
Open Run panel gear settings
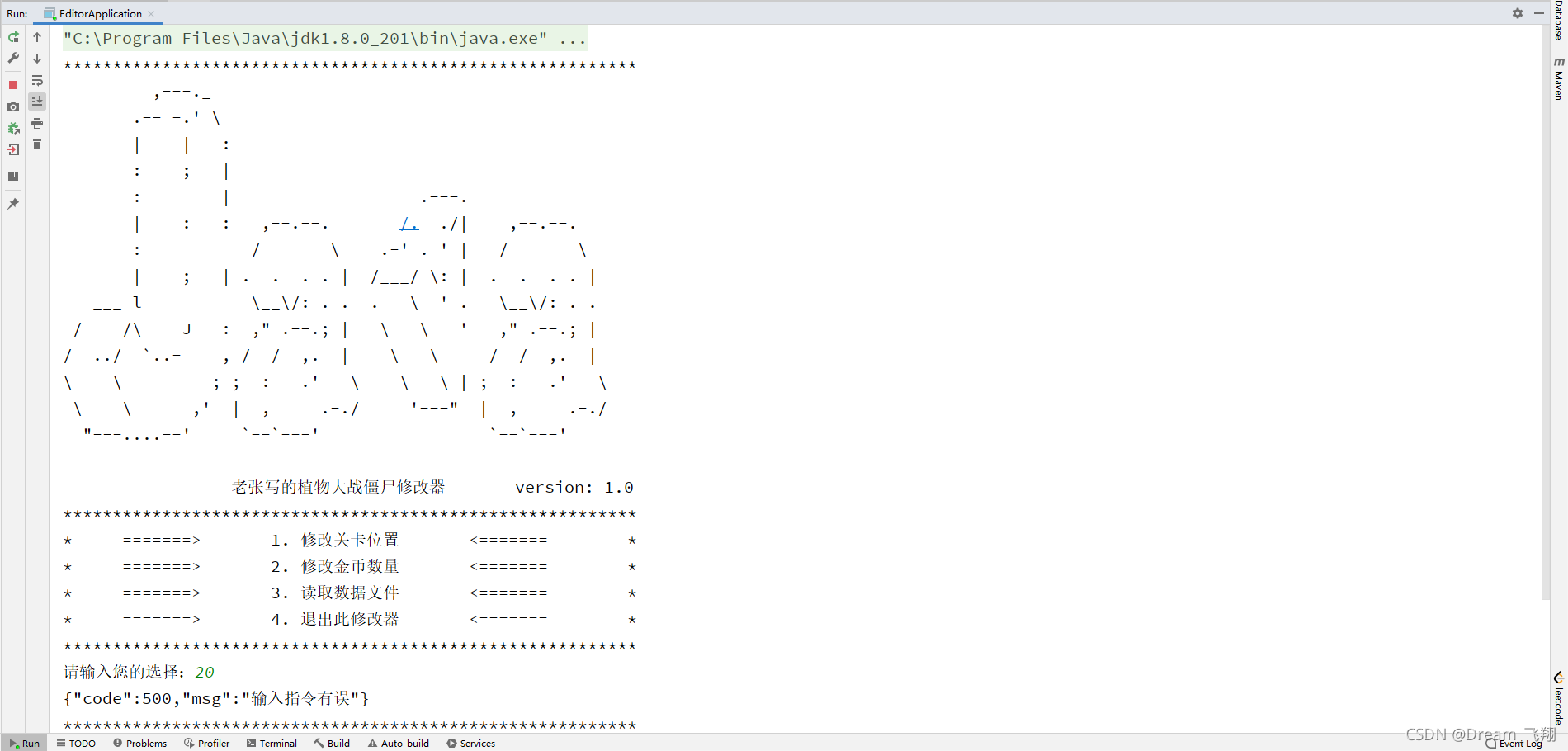pos(1518,13)
